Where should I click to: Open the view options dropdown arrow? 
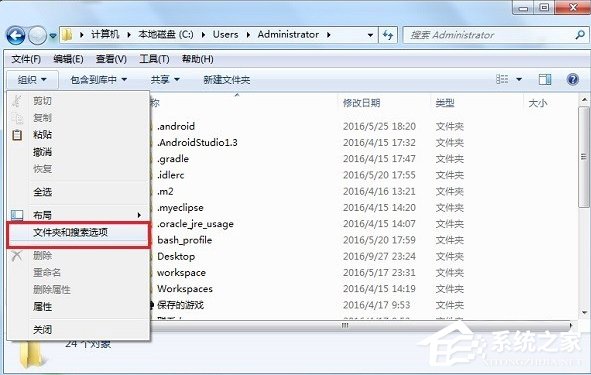519,80
